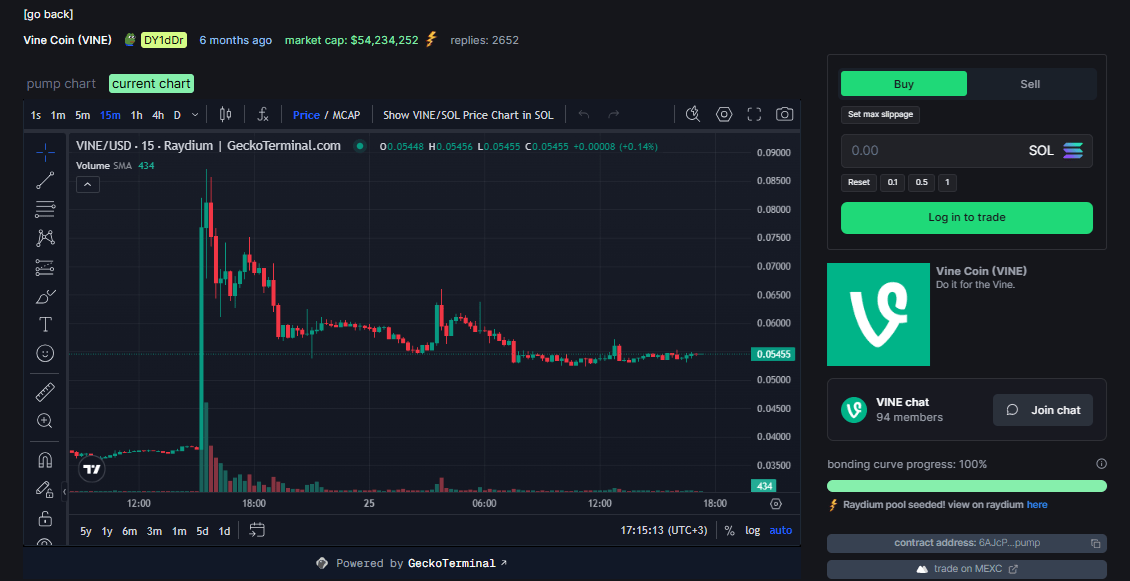Screen dimensions: 1130x581
Task: Select the text annotation tool
Action: 45,324
